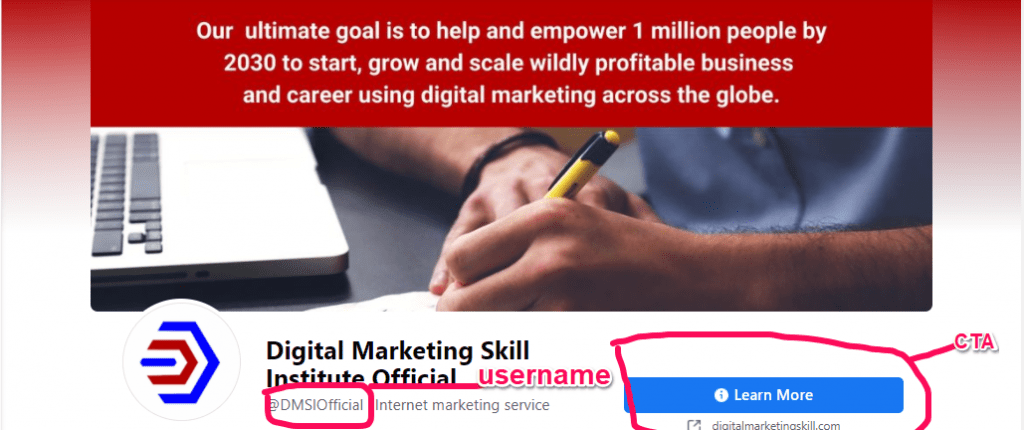Viewport: 1024px width, 430px height.
Task: Click the @DMSIOfficial username
Action: coord(315,405)
